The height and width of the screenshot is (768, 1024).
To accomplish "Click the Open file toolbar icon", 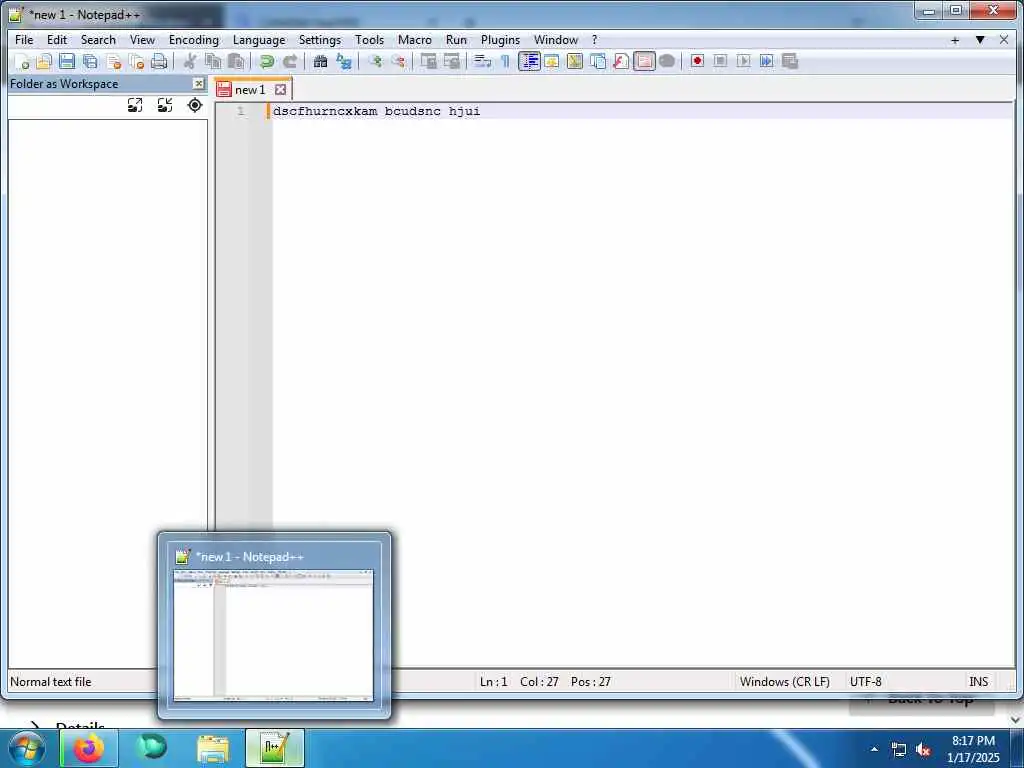I will point(44,61).
